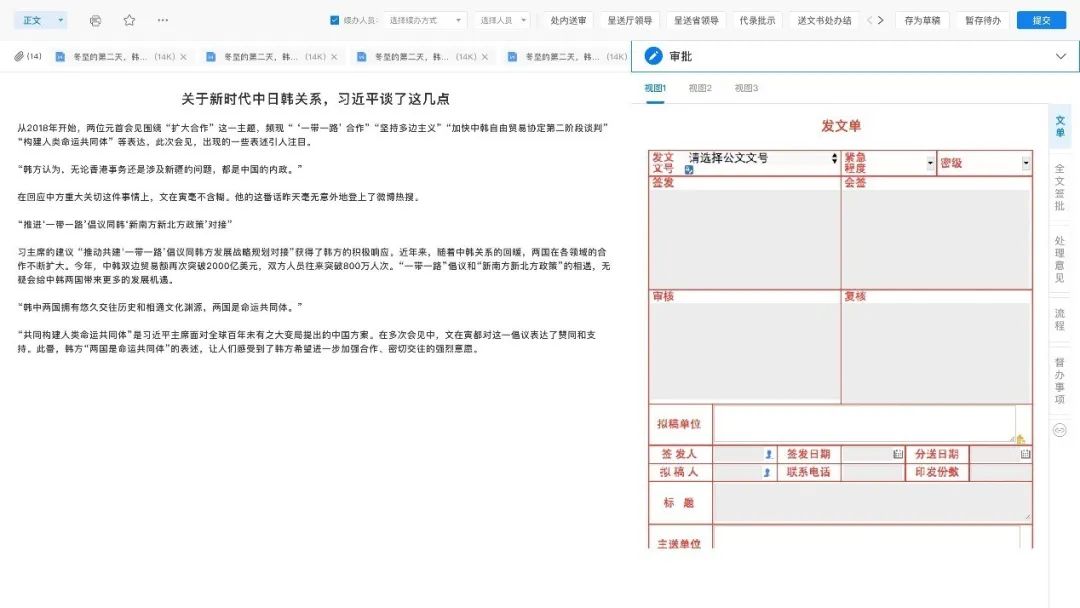The image size is (1080, 608).
Task: Switch to 视图2 tab
Action: (x=700, y=88)
